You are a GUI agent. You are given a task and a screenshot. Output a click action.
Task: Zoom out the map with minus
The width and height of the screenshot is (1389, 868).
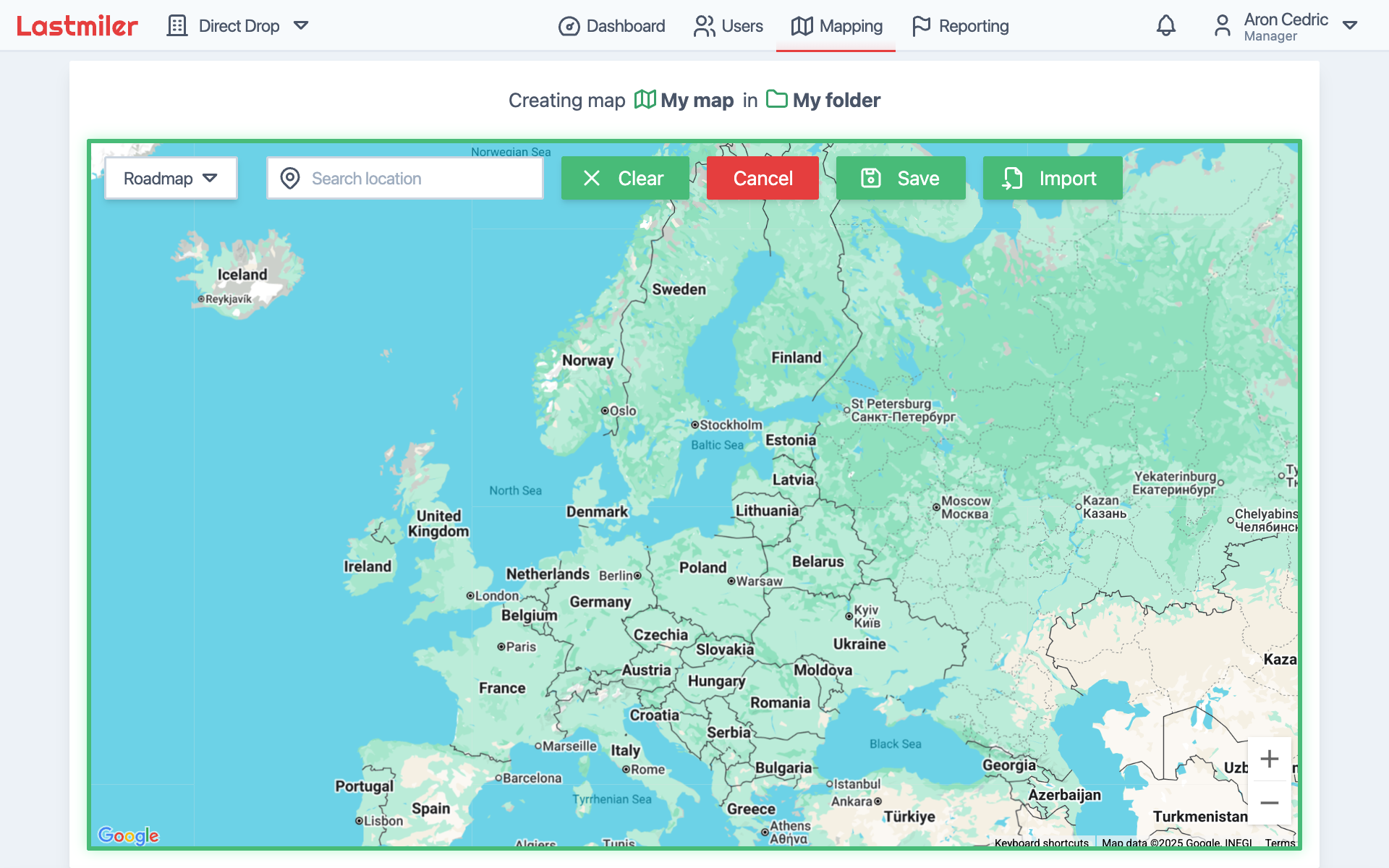1269,803
